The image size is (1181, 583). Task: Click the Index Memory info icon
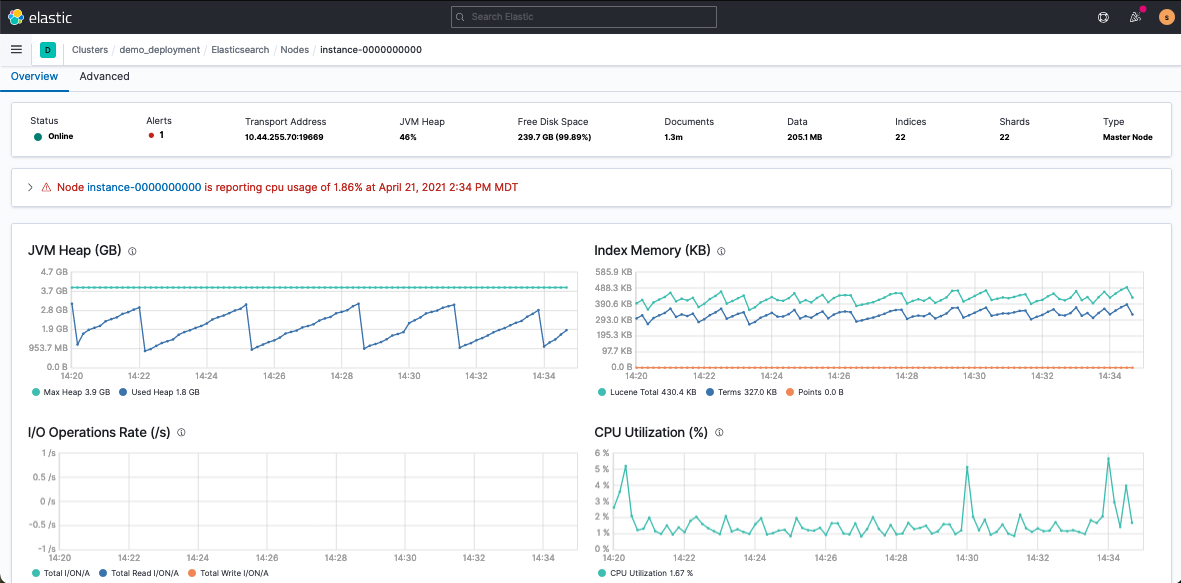(x=721, y=251)
